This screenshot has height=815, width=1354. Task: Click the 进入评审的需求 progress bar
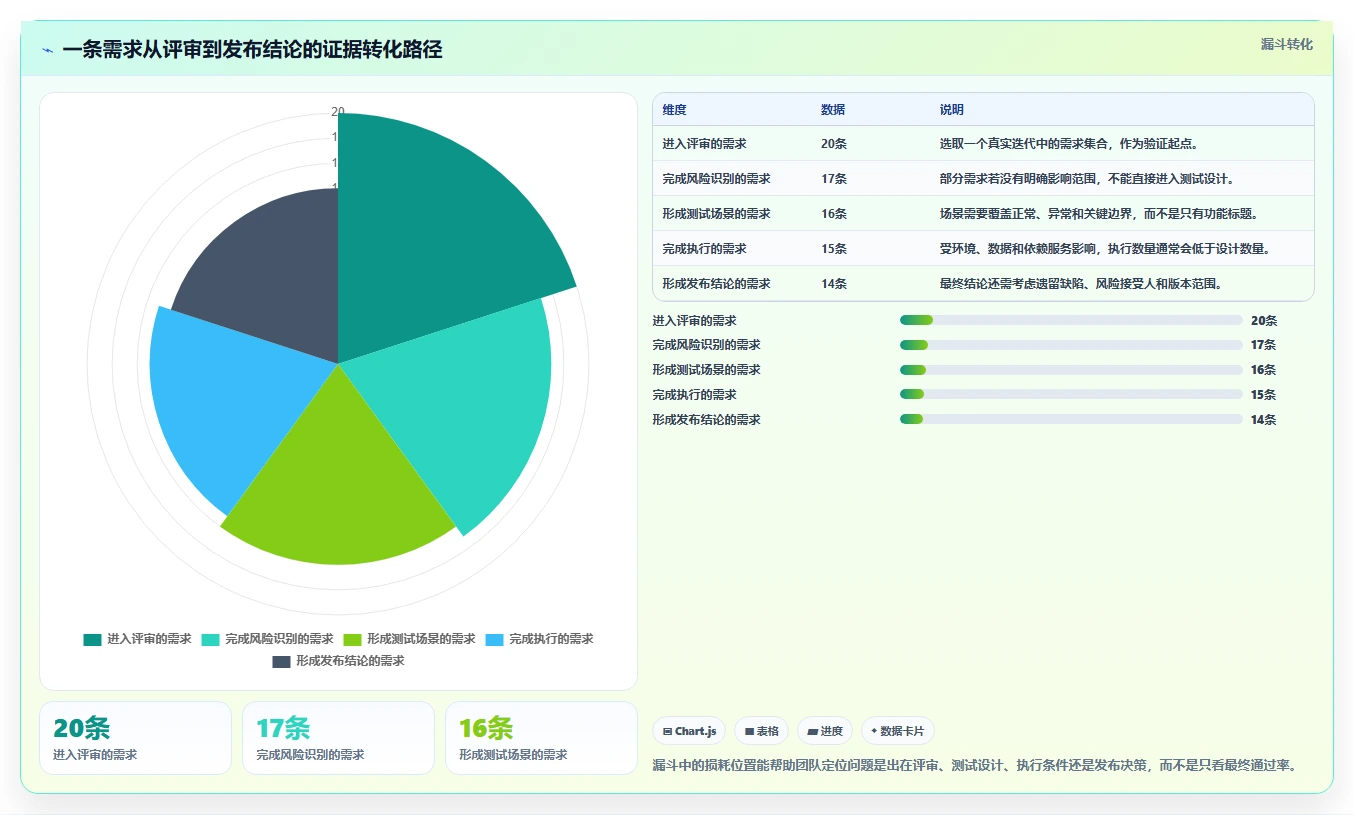coord(1071,320)
